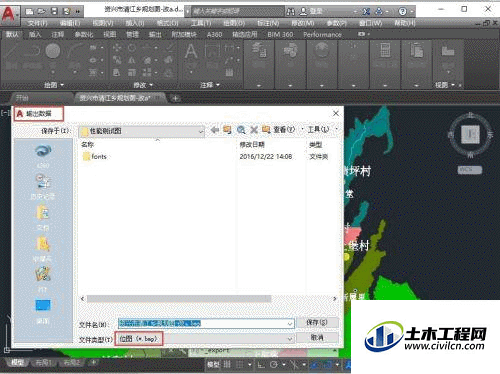This screenshot has height=374, width=500.
Task: Click the search the web icon
Action: point(241,130)
